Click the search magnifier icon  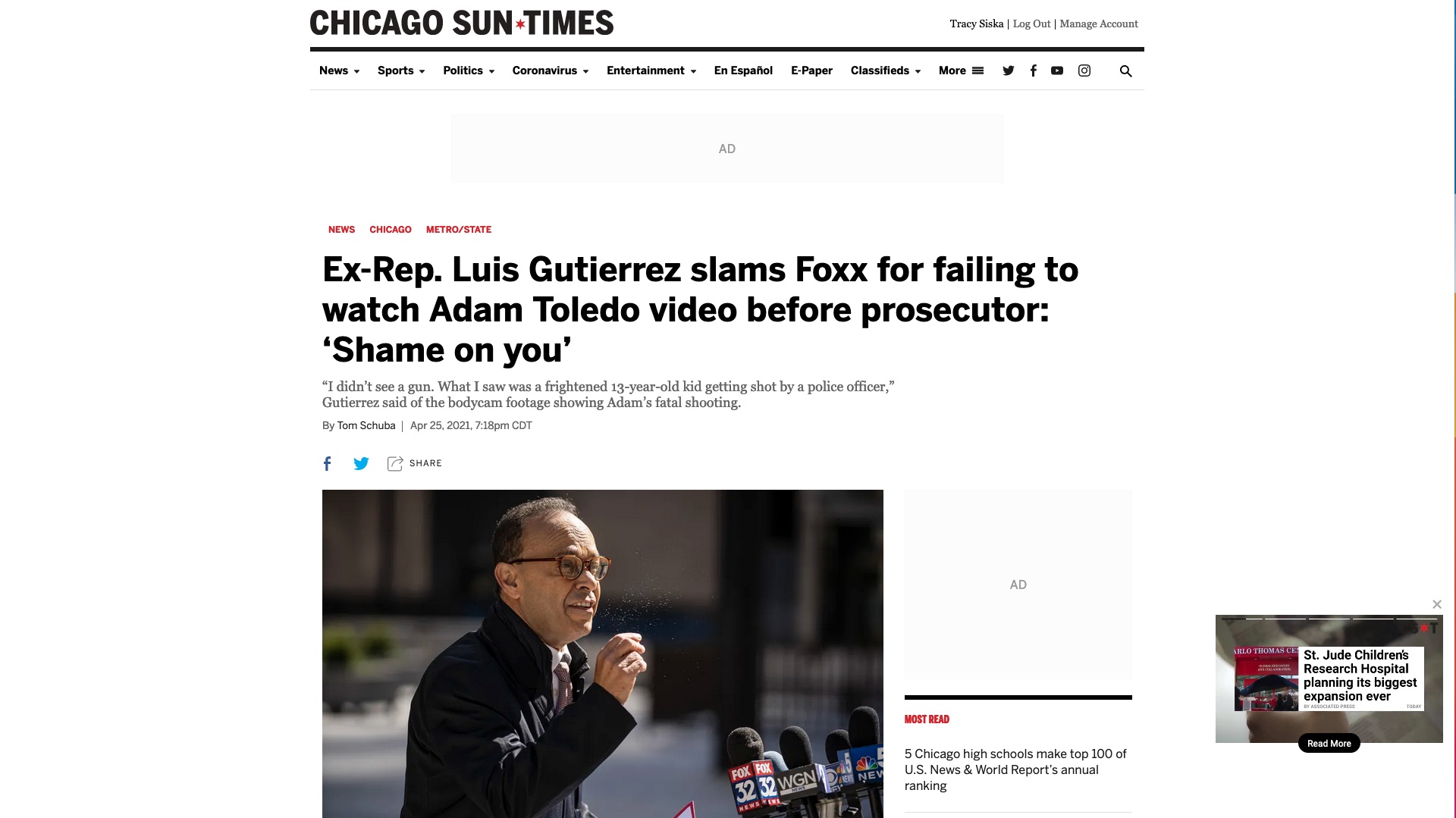tap(1126, 71)
